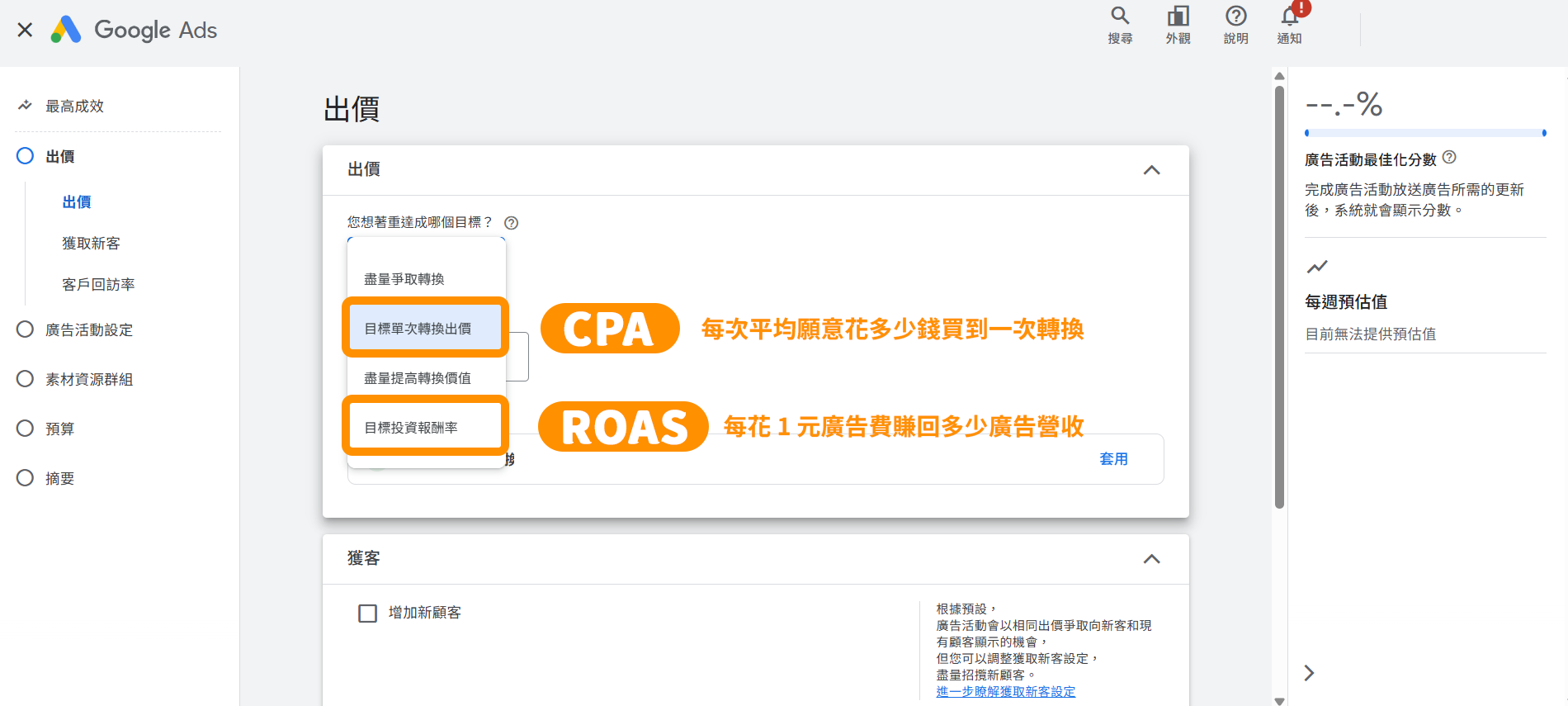This screenshot has width=1568, height=706.
Task: Open 出價 sub-item in sidebar
Action: pos(77,201)
